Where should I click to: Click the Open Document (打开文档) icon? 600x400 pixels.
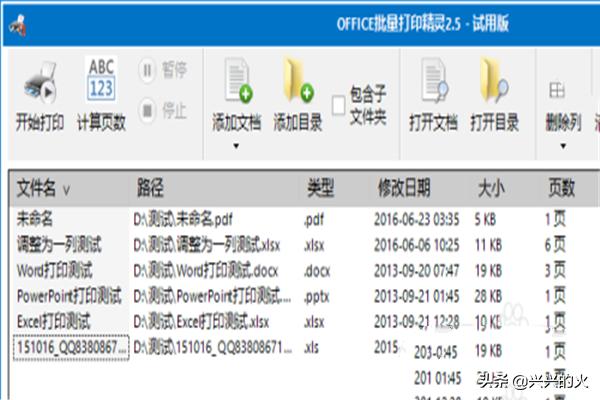(x=434, y=80)
